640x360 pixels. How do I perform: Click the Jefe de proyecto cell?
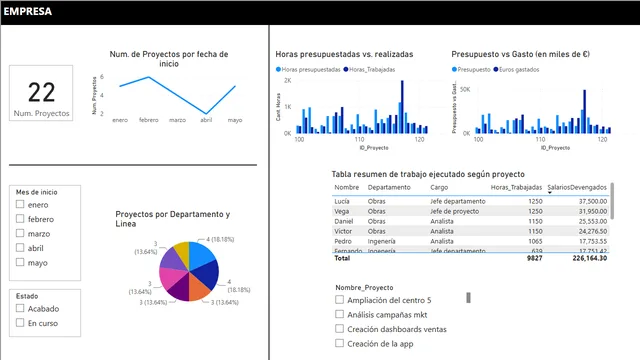coord(454,211)
